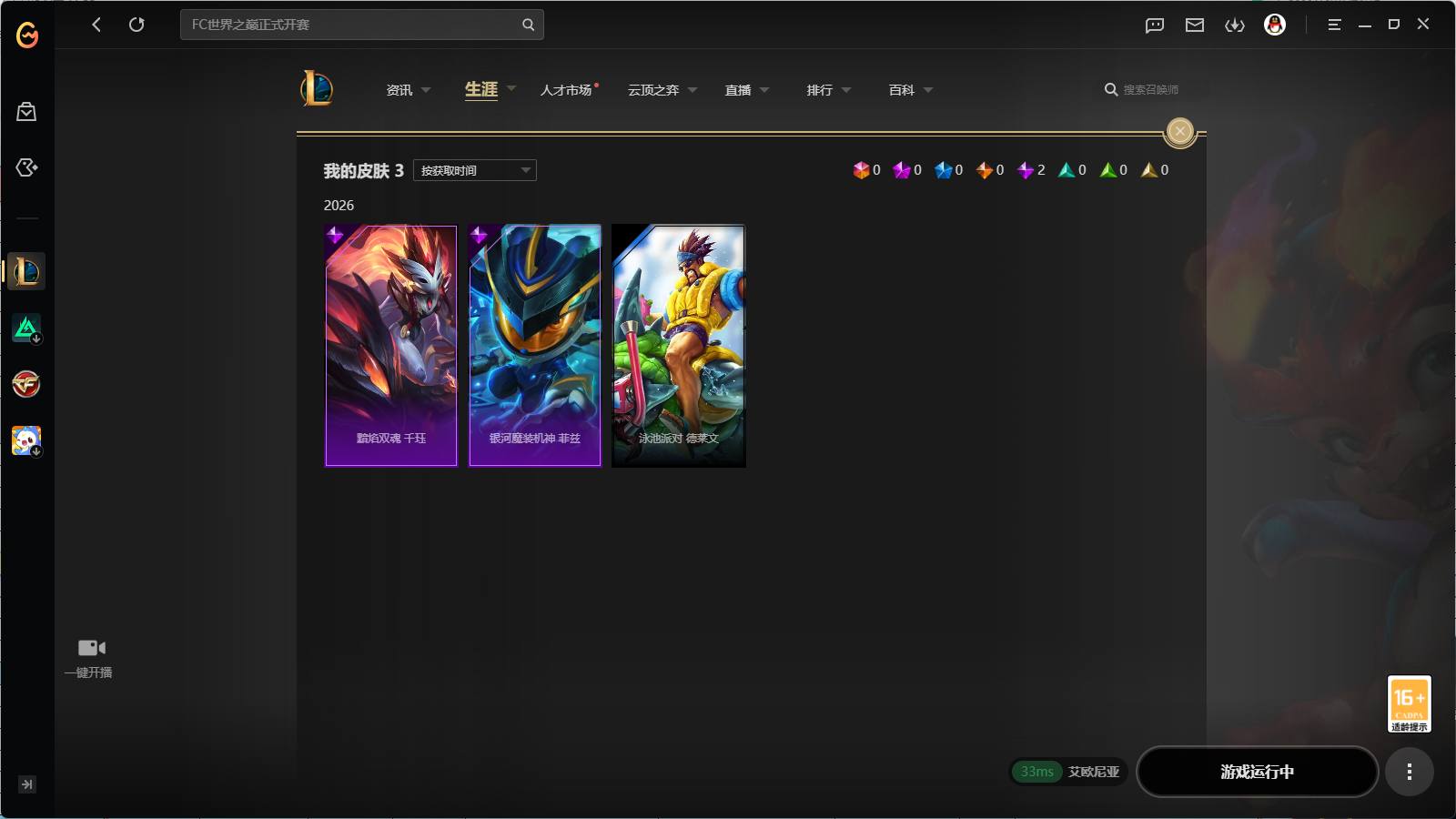
Task: Open more options three-dot button
Action: click(1409, 772)
